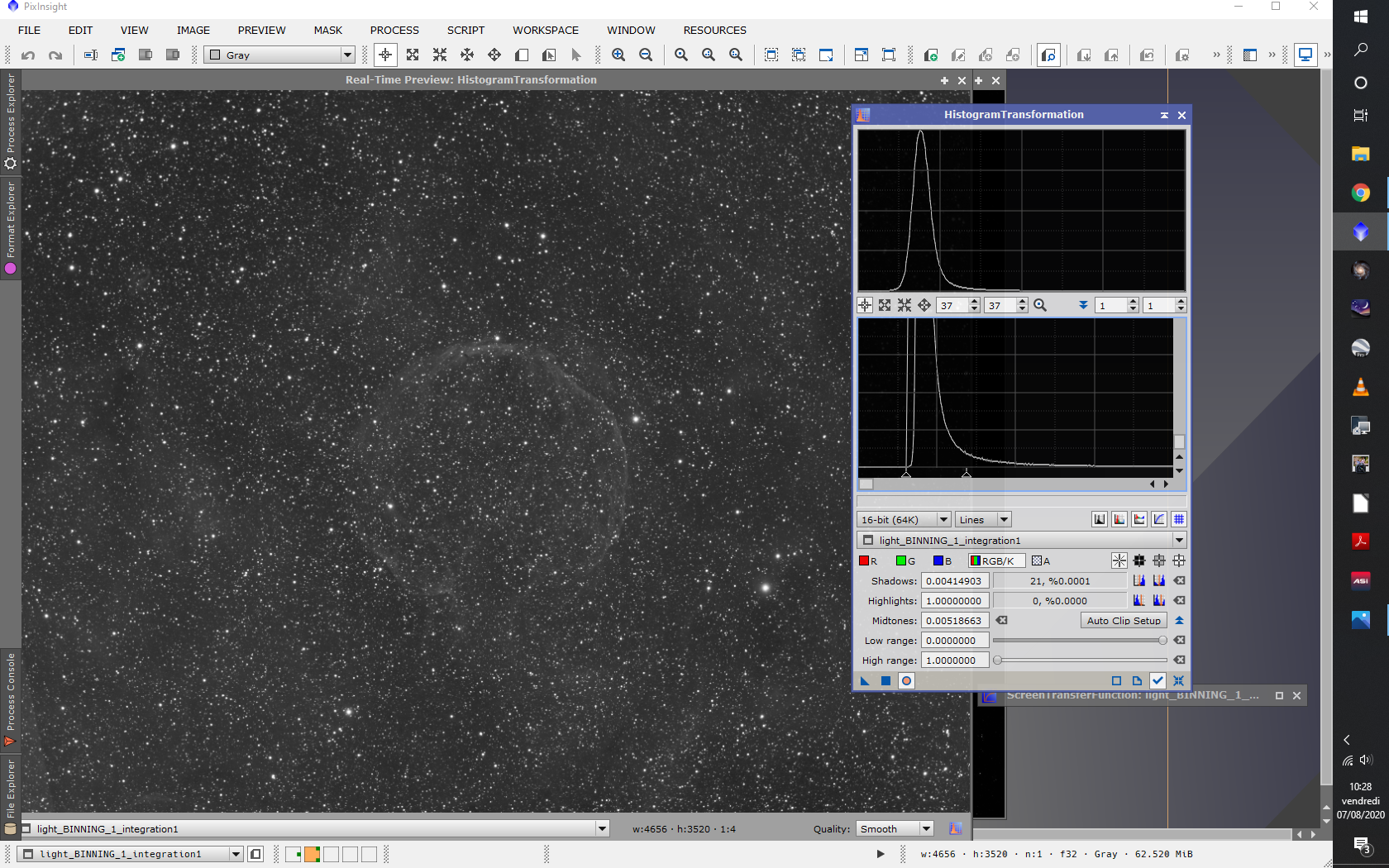1389x868 pixels.
Task: Open bottom view list dropdown
Action: [130, 854]
